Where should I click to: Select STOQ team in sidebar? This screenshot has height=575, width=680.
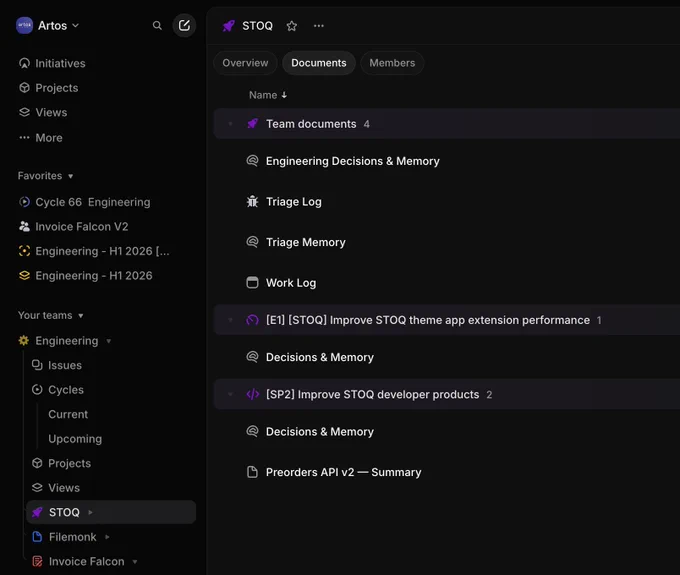click(x=111, y=513)
